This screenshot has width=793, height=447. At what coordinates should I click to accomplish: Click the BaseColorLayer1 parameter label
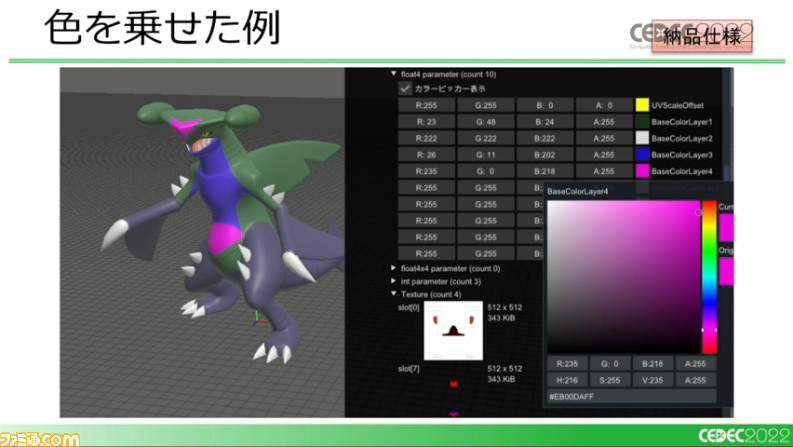[x=681, y=122]
